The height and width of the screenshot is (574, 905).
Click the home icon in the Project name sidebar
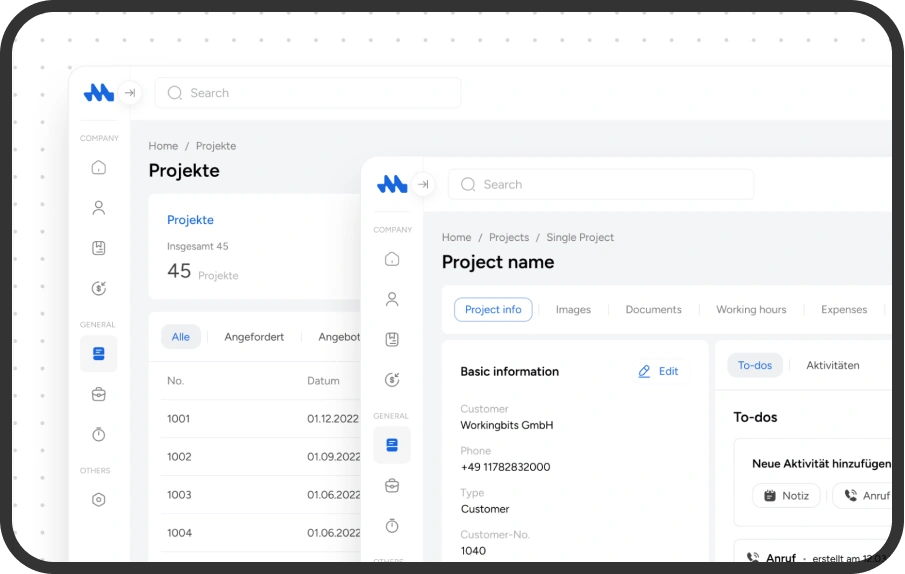coord(392,259)
